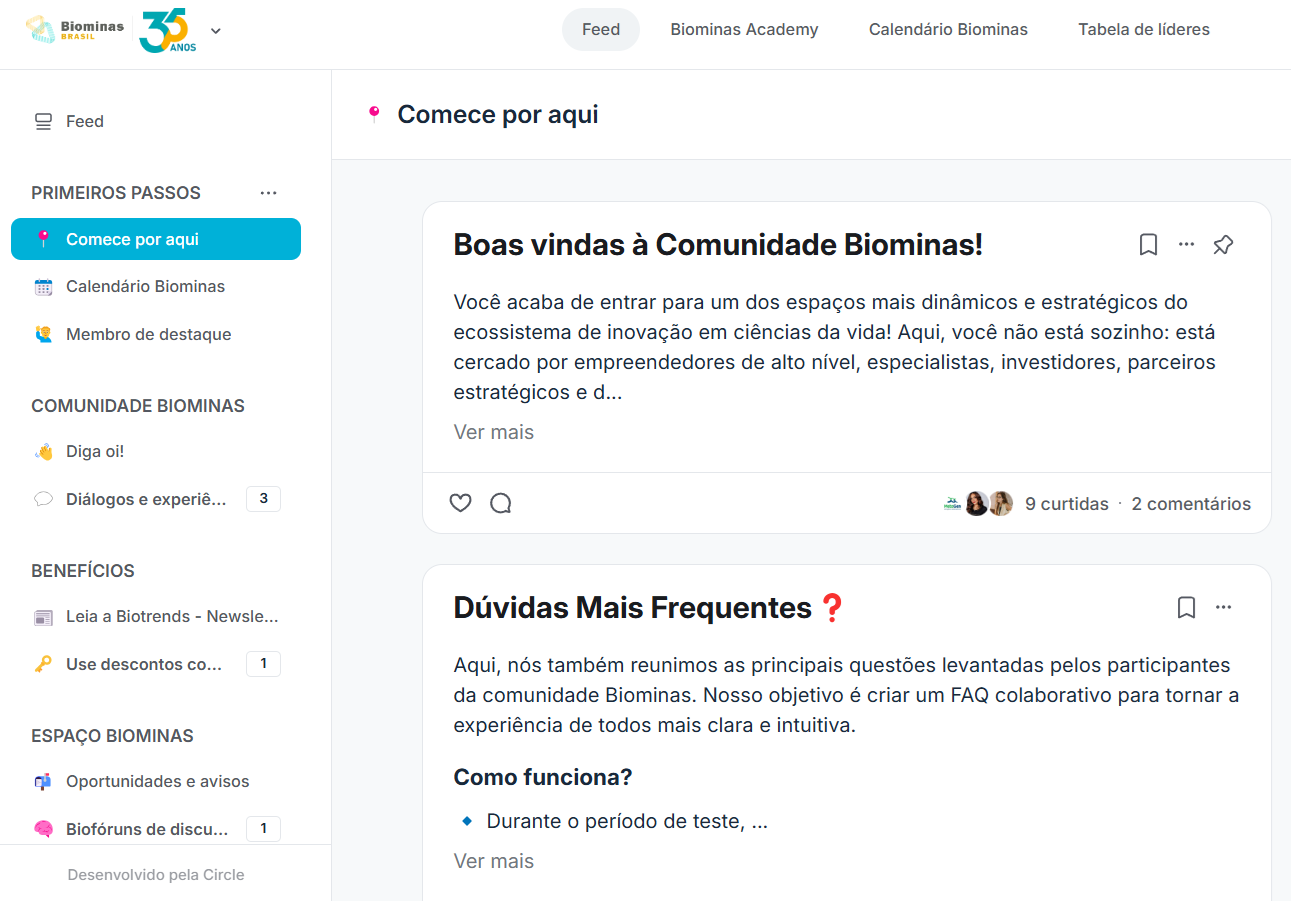
Task: Bookmark the Boas vindas post
Action: point(1148,244)
